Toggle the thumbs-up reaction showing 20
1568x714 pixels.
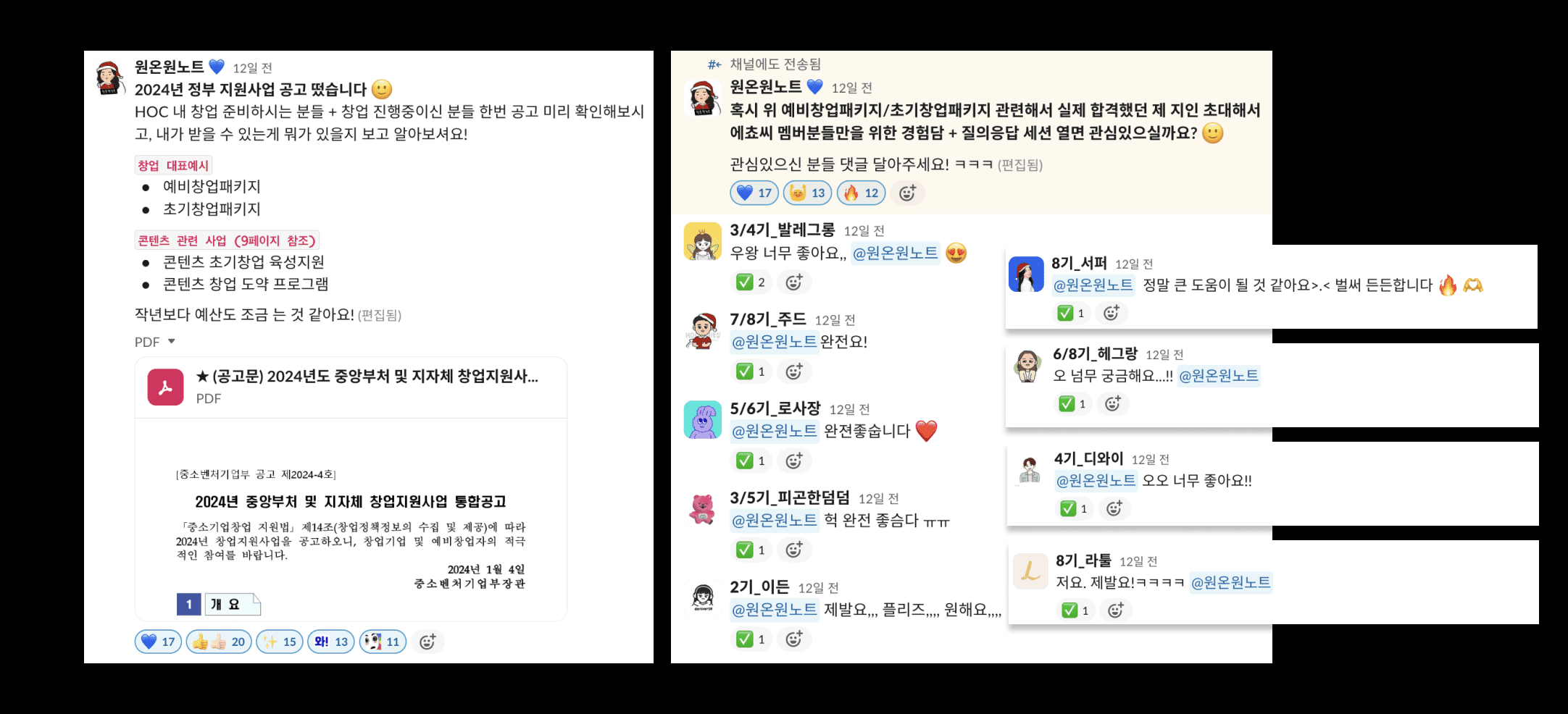[219, 642]
